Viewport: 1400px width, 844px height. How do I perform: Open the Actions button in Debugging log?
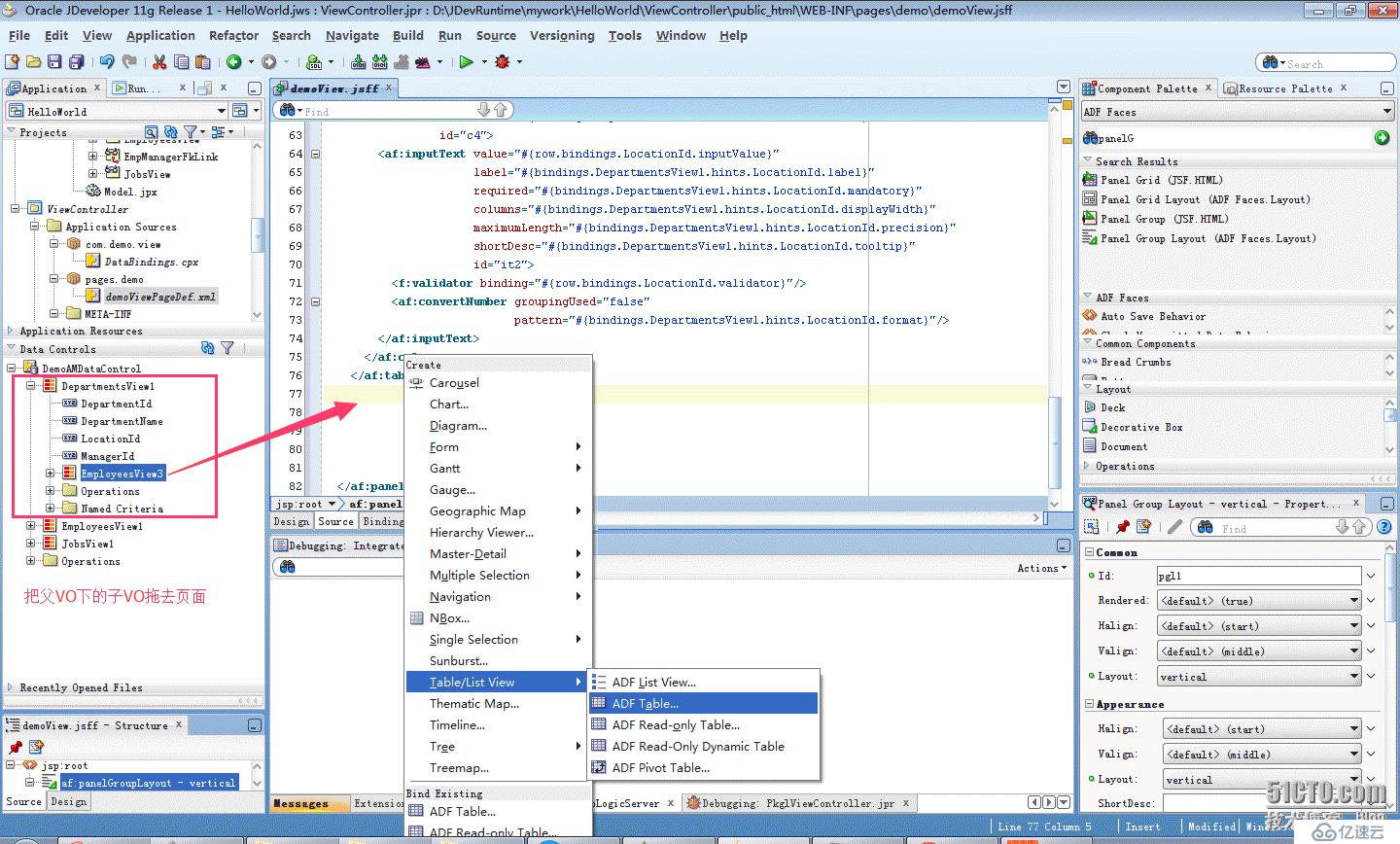(1041, 568)
